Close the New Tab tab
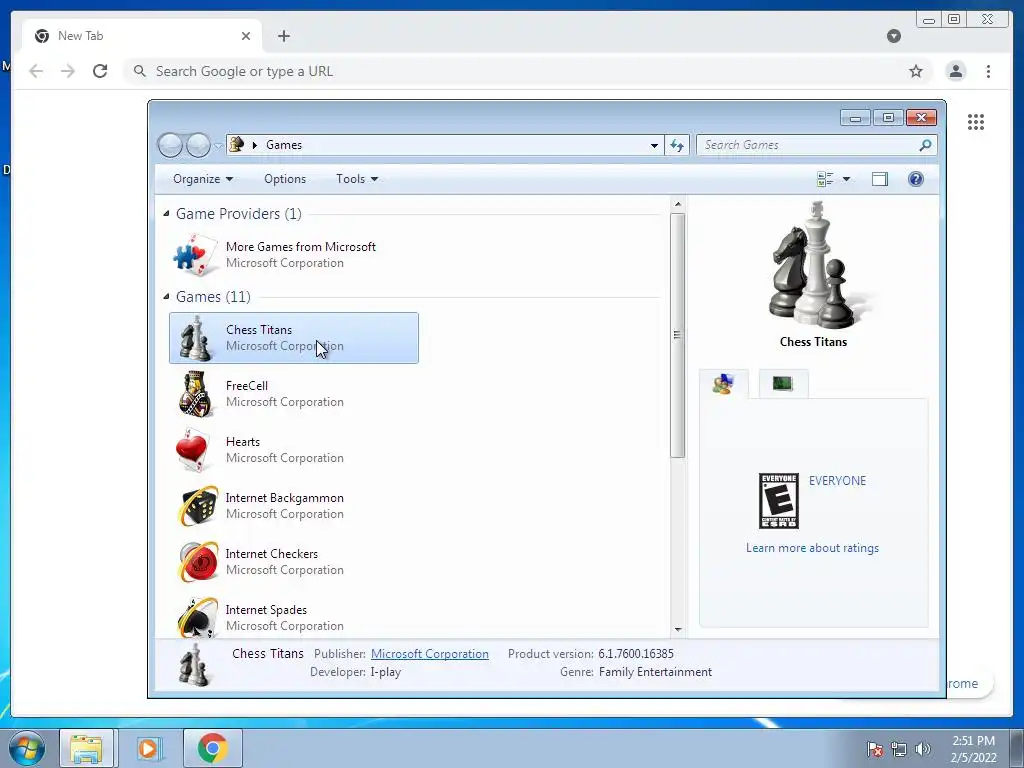Image resolution: width=1024 pixels, height=768 pixels. click(246, 36)
